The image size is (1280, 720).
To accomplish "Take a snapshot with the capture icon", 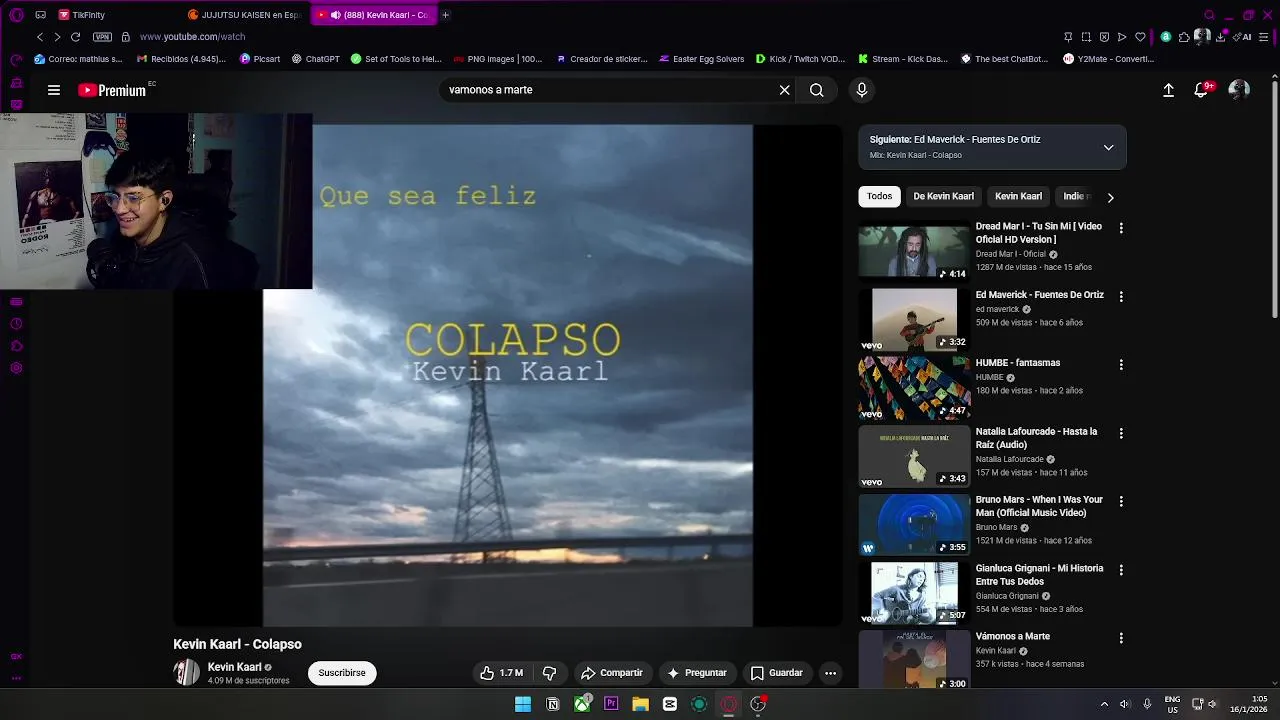I will pos(1086,37).
